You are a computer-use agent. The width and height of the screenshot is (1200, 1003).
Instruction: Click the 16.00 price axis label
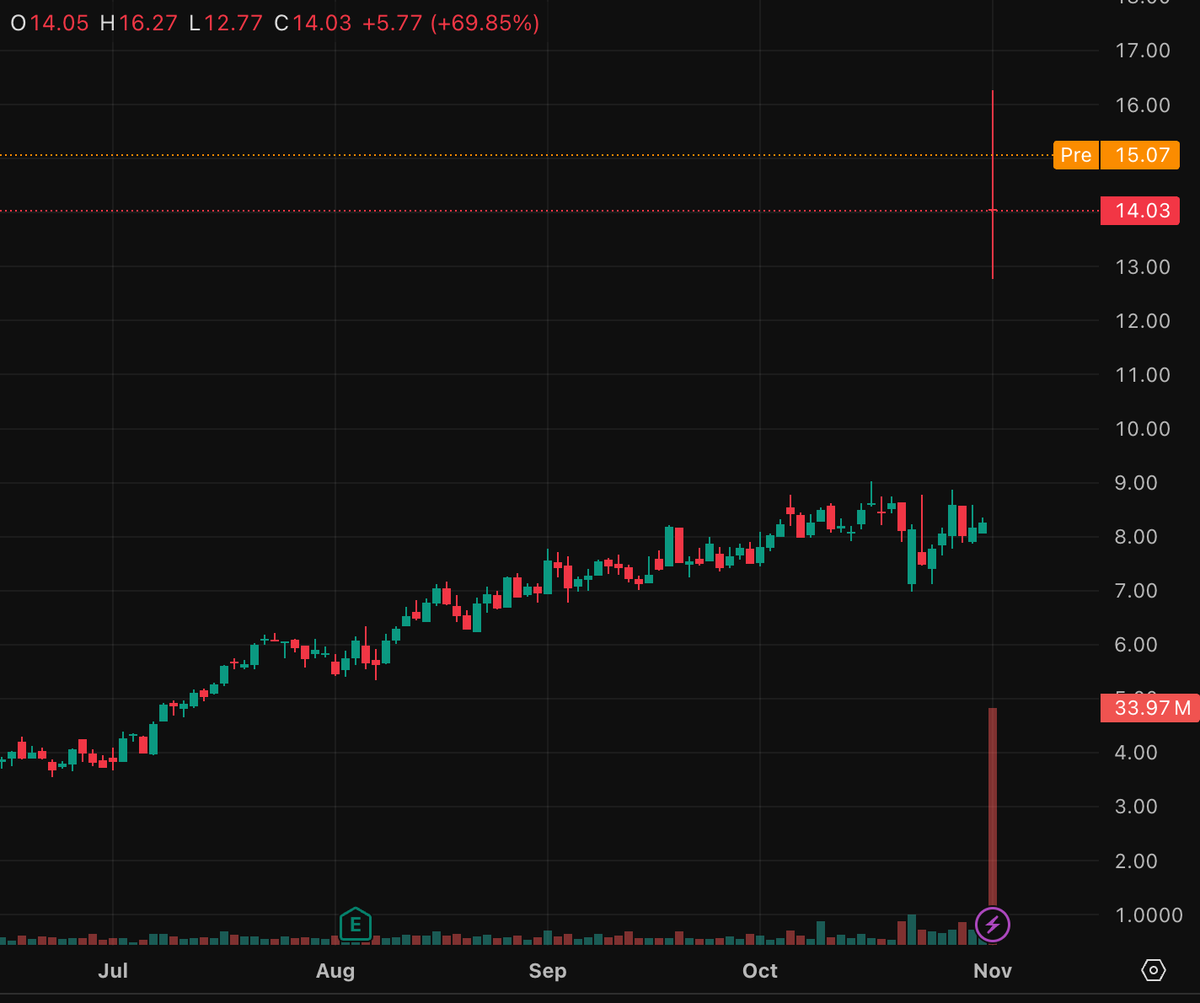point(1142,105)
